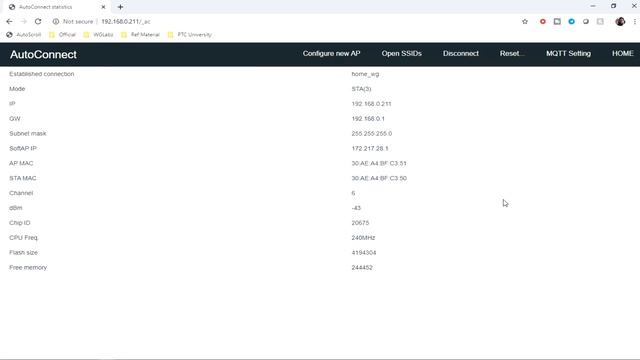This screenshot has width=640, height=360.
Task: Click the AutoConnect brand title
Action: pyautogui.click(x=43, y=55)
